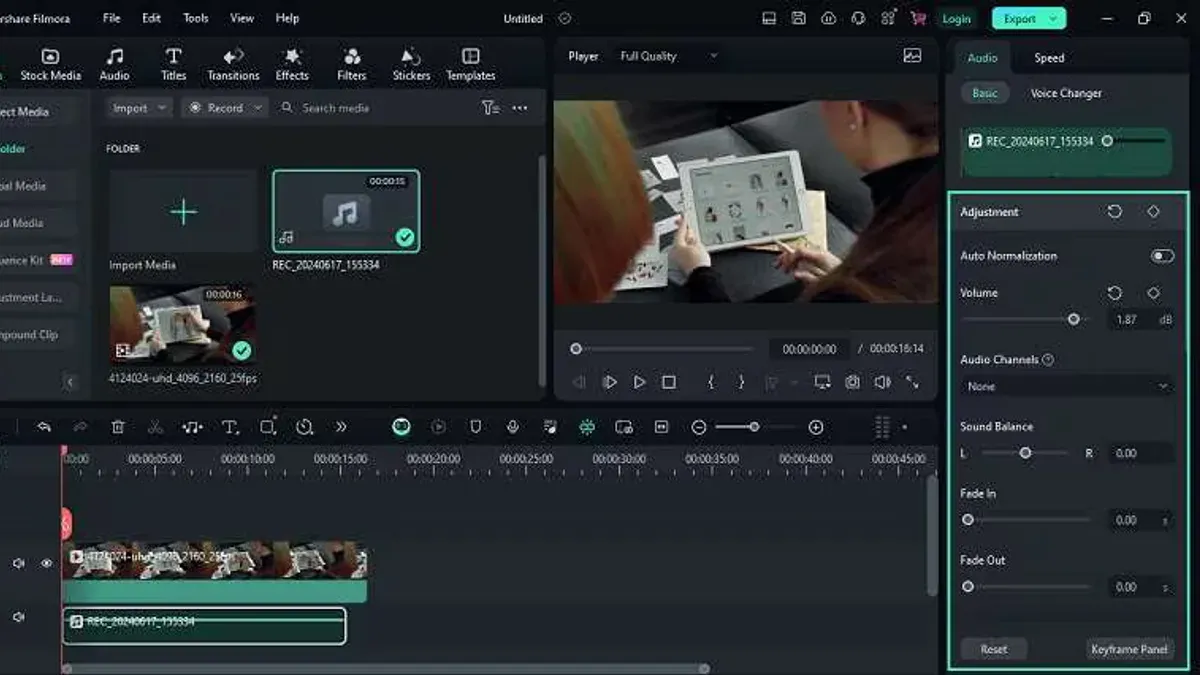Click the Login button
The image size is (1200, 675).
coord(956,18)
